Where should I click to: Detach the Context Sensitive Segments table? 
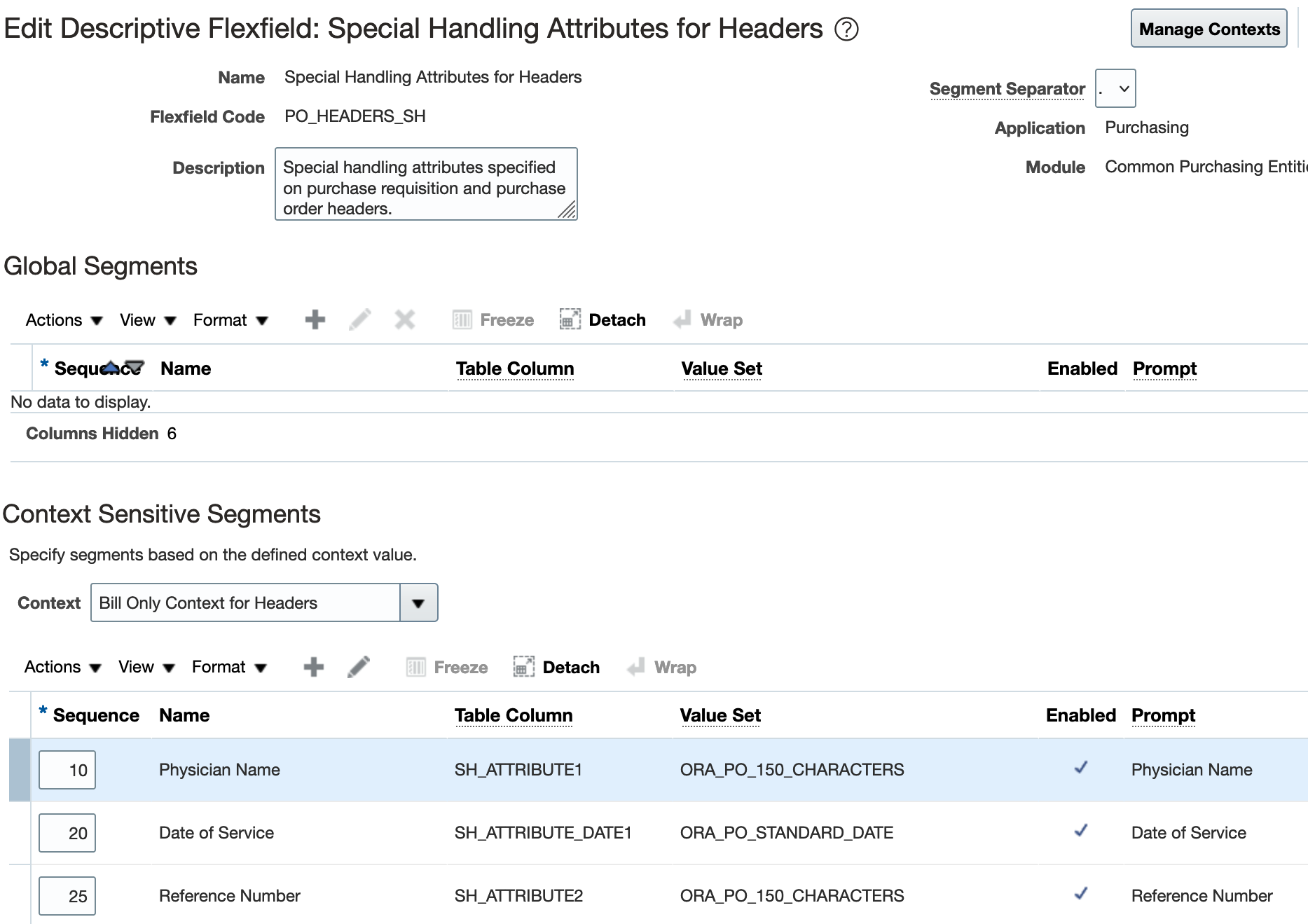558,667
